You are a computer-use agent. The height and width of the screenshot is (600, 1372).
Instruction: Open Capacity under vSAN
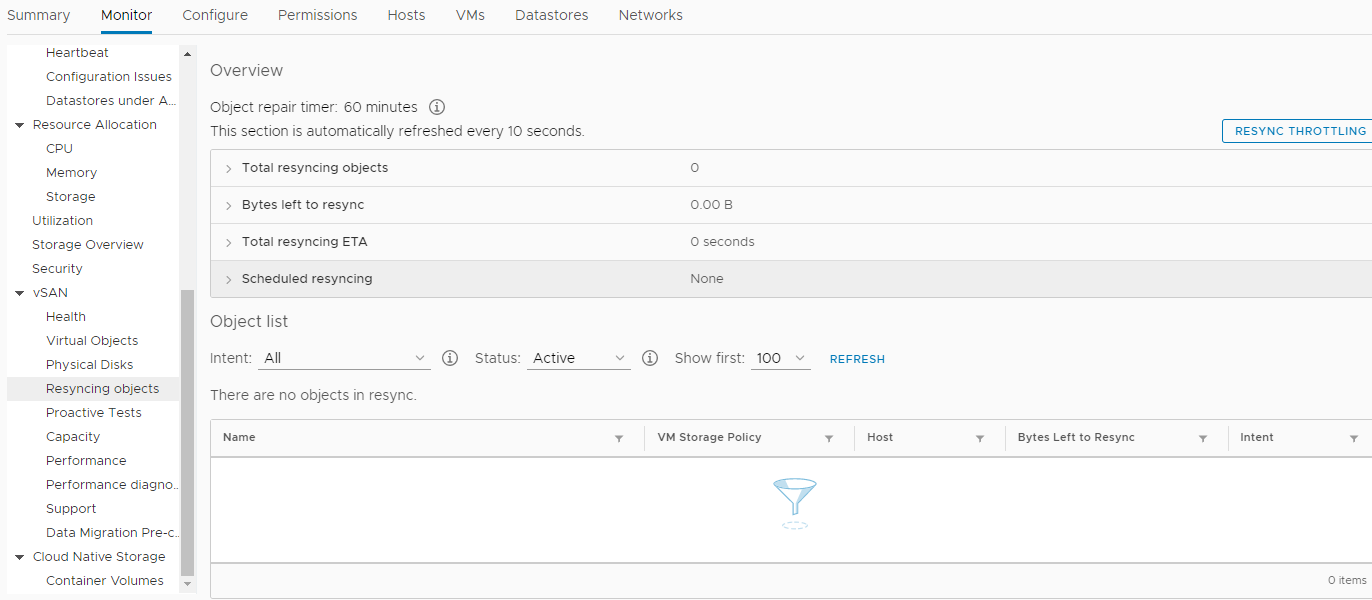click(73, 437)
